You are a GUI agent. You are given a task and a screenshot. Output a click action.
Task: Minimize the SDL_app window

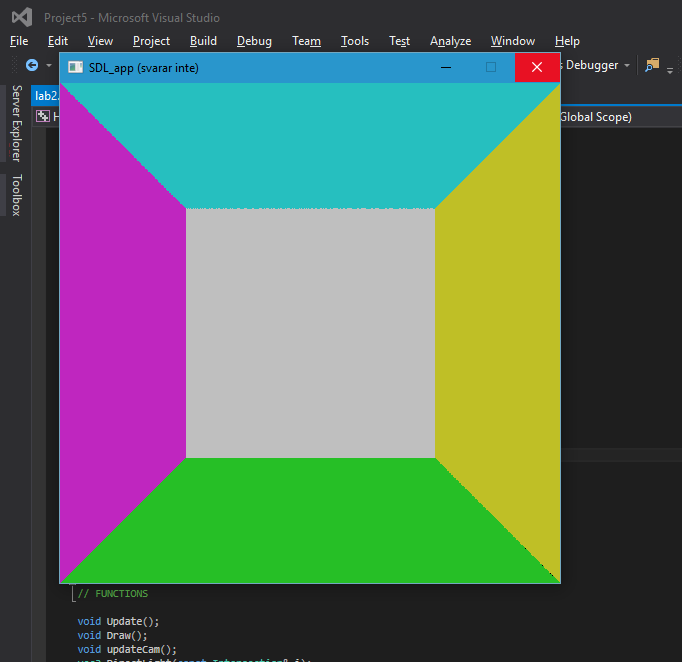[446, 67]
